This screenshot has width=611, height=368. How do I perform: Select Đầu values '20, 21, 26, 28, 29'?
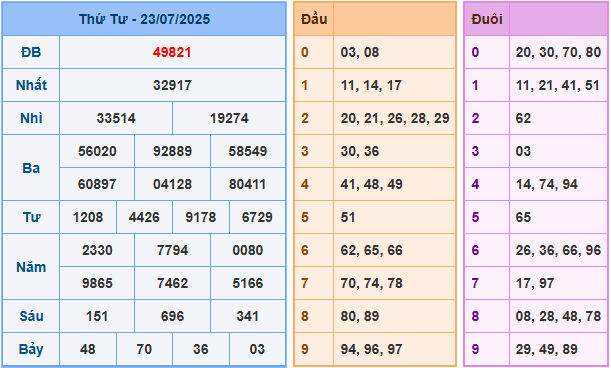[x=395, y=118]
